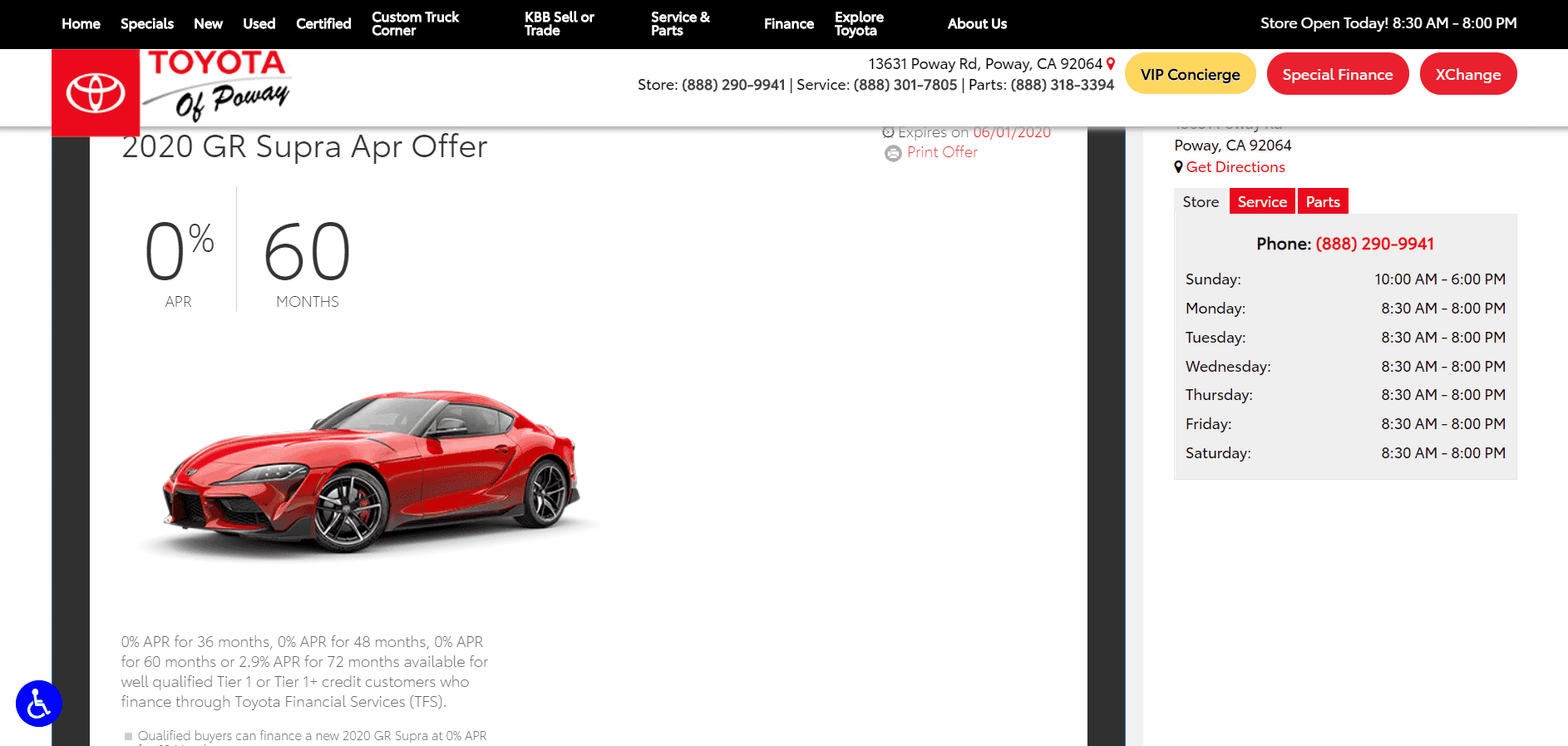Open KBB Sell or Trade menu
This screenshot has width=1568, height=746.
pos(559,24)
